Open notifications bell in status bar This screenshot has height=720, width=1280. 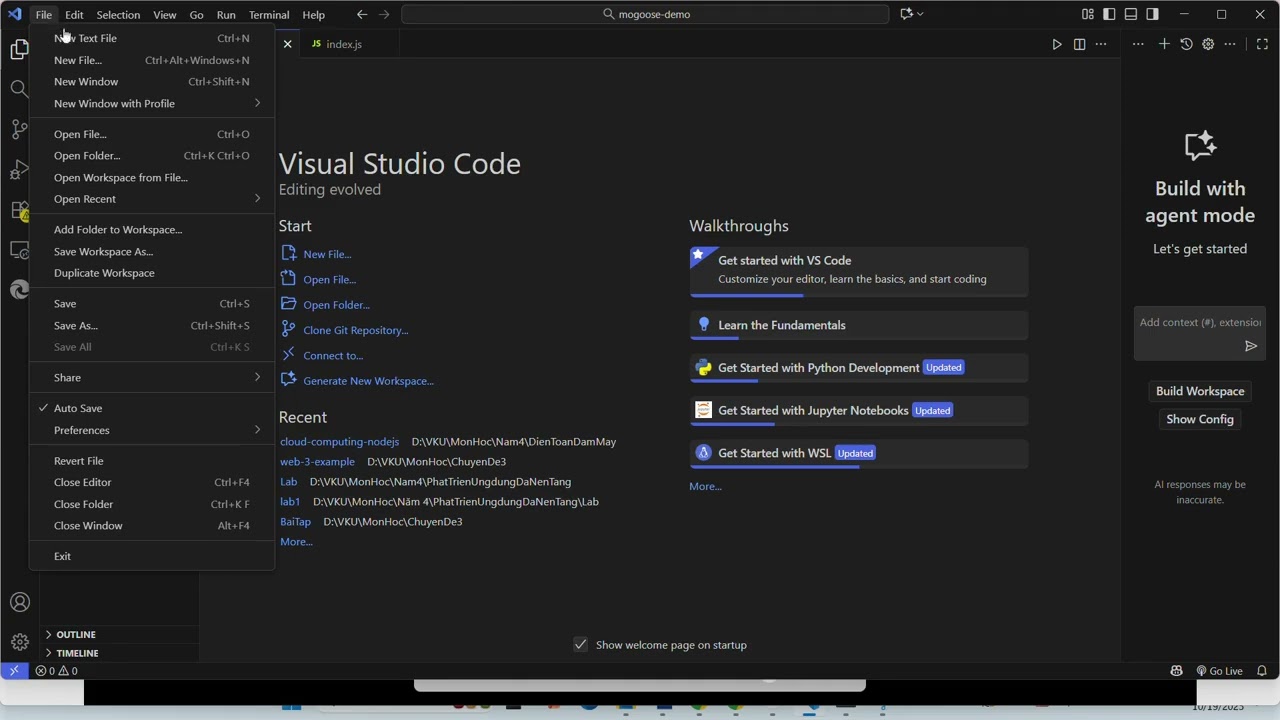1262,671
